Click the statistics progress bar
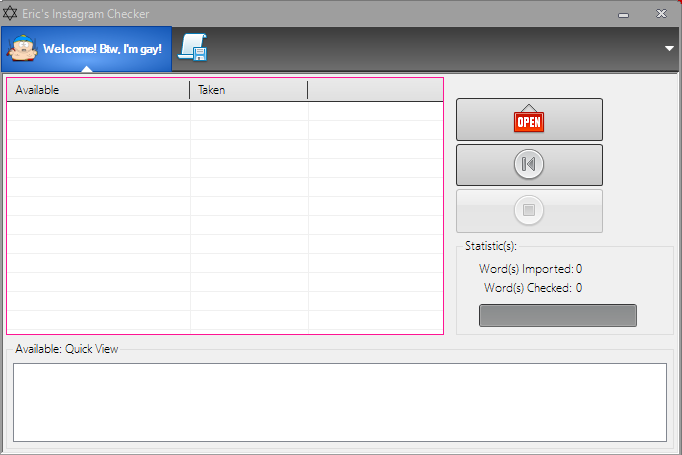Viewport: 682px width, 455px height. coord(558,315)
